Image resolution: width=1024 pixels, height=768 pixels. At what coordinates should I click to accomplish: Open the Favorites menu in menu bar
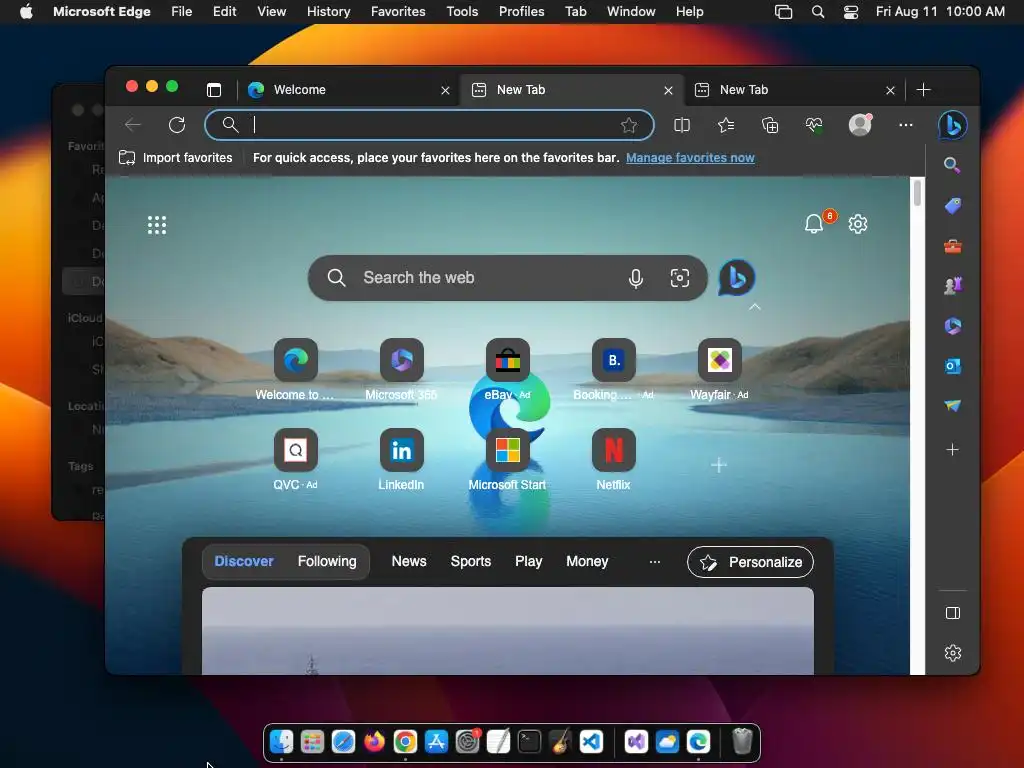[398, 12]
